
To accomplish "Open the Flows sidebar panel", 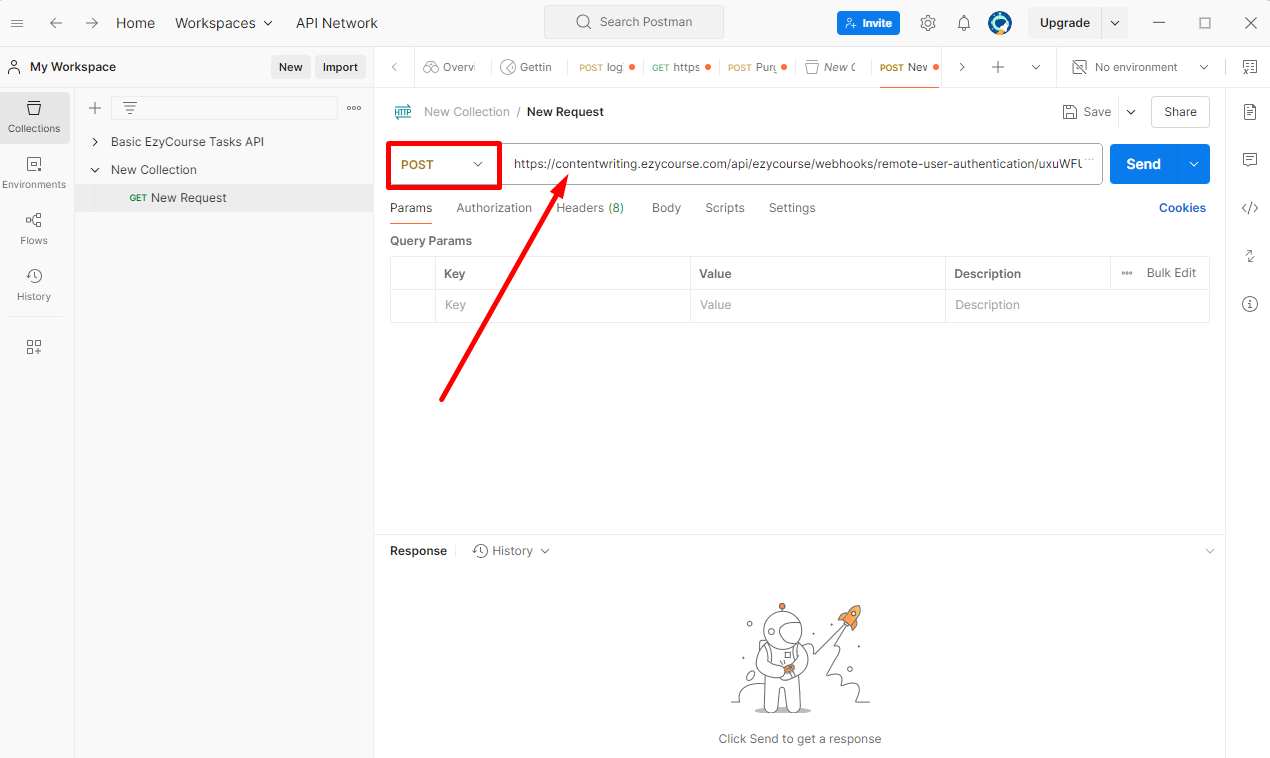I will 34,229.
